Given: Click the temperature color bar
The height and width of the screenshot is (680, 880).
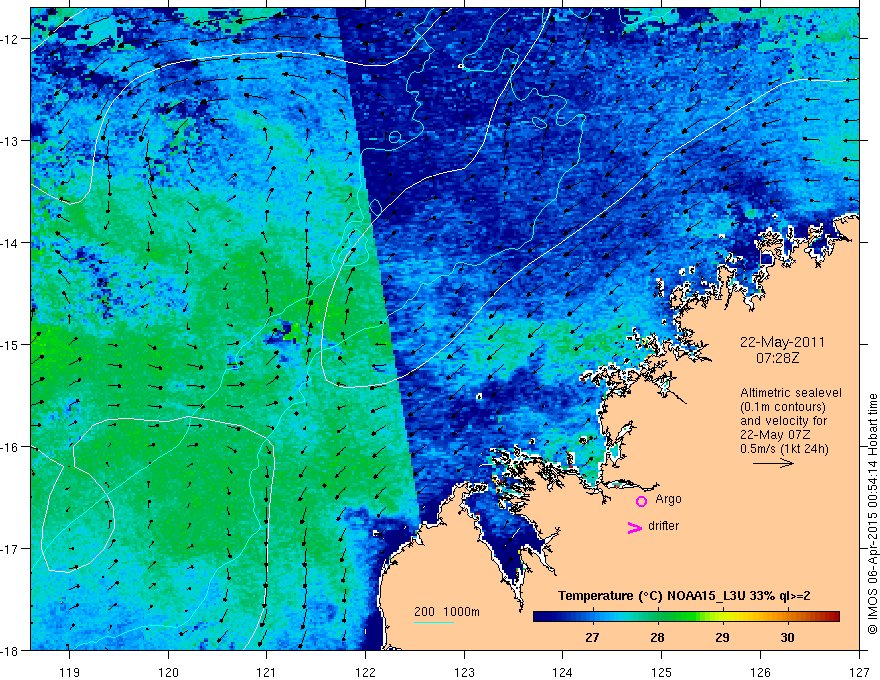Looking at the screenshot, I should 686,617.
